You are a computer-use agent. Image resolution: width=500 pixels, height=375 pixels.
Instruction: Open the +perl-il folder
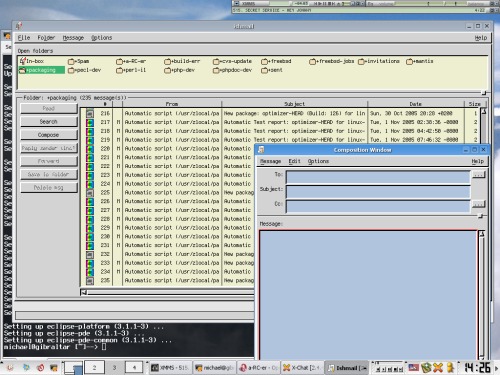(x=131, y=70)
